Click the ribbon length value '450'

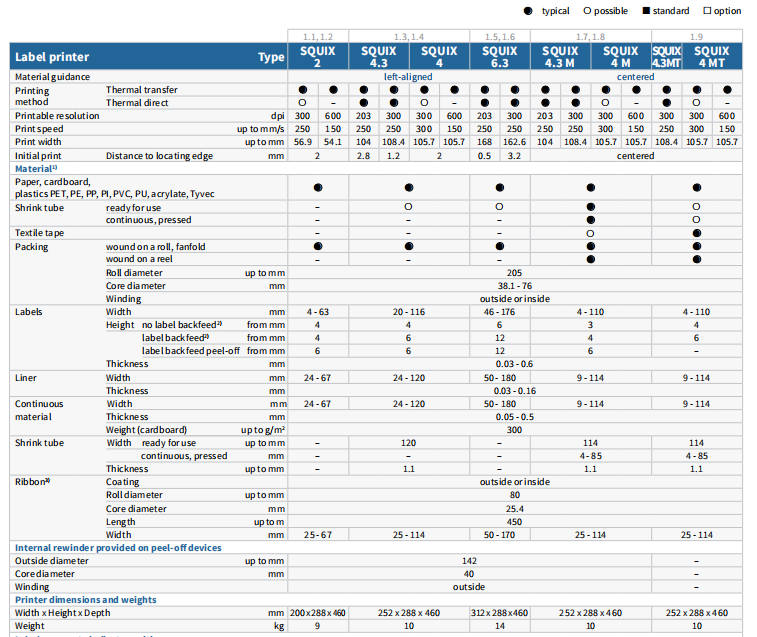point(514,522)
